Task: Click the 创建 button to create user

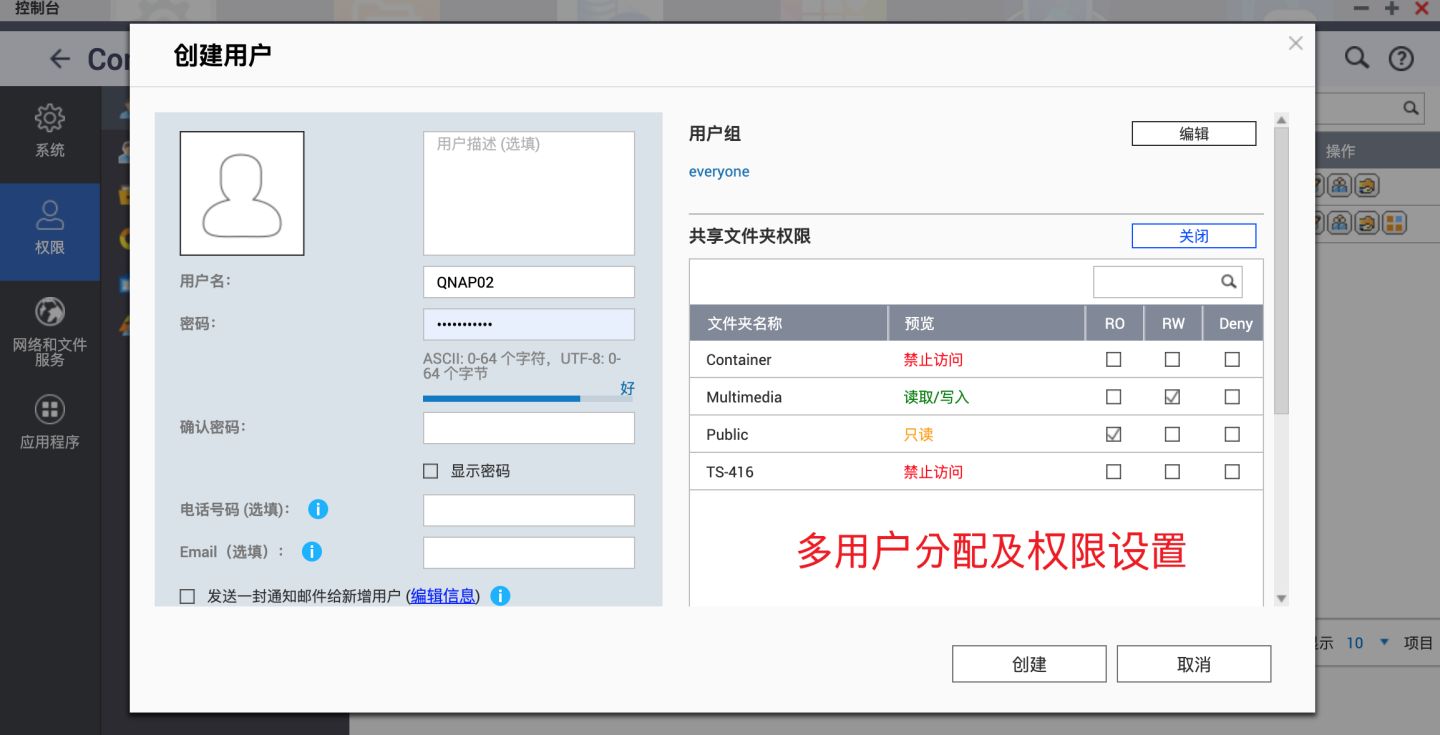Action: point(1029,663)
